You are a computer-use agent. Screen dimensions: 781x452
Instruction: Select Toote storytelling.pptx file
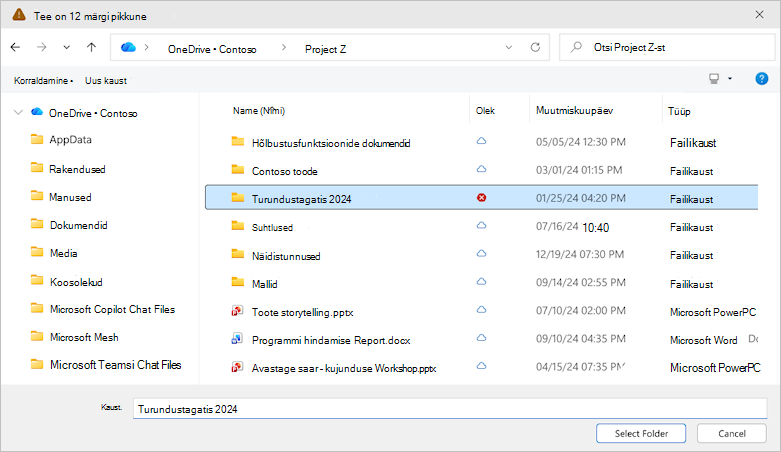pyautogui.click(x=302, y=312)
